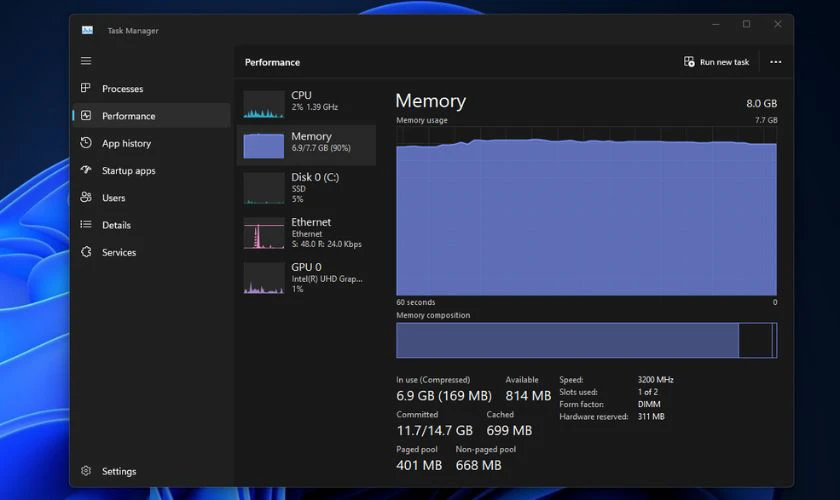The width and height of the screenshot is (840, 500).
Task: Maximize the Task Manager window
Action: coord(746,24)
